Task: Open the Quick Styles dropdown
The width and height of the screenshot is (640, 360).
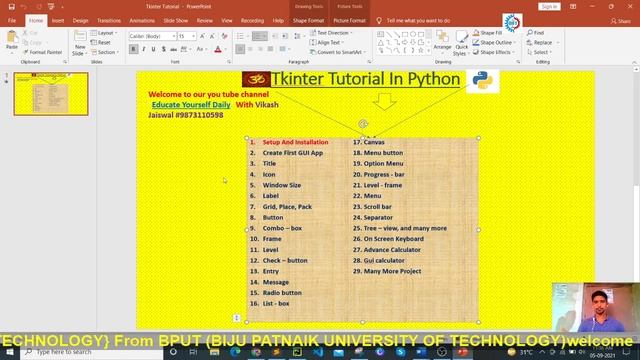Action: [x=461, y=43]
